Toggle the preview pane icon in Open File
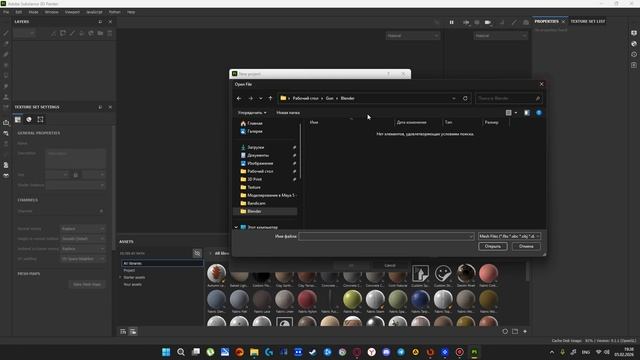The height and width of the screenshot is (360, 640). 527,113
